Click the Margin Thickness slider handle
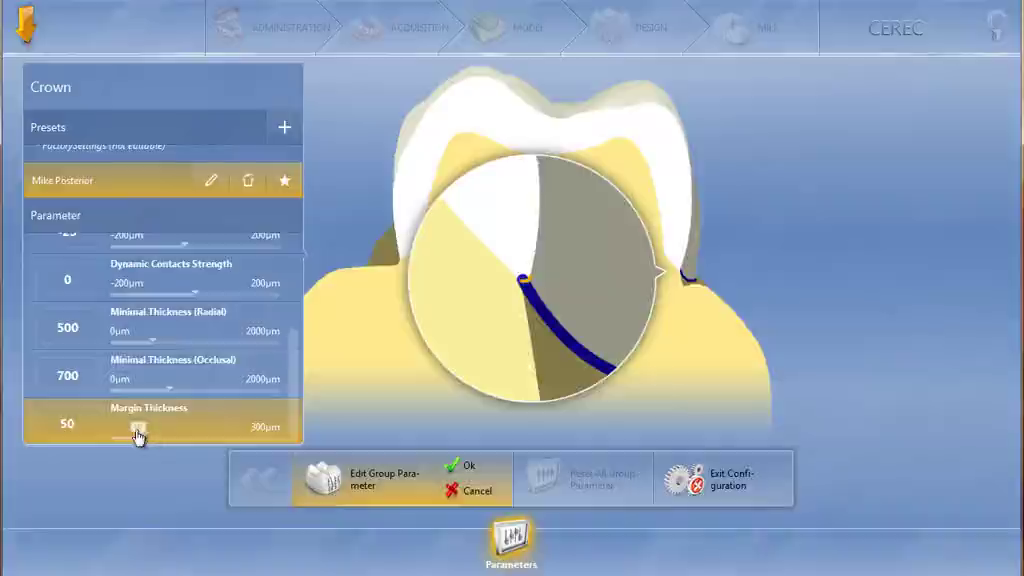 point(138,429)
